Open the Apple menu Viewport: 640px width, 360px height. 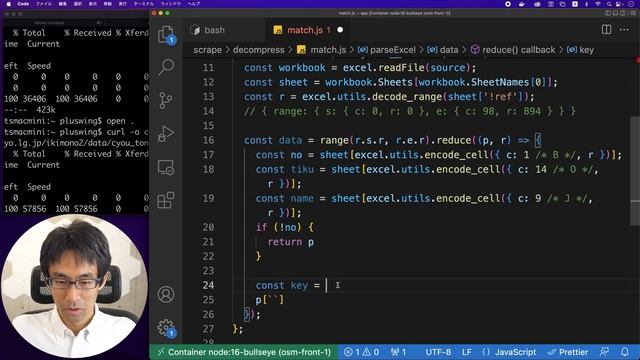pyautogui.click(x=8, y=4)
